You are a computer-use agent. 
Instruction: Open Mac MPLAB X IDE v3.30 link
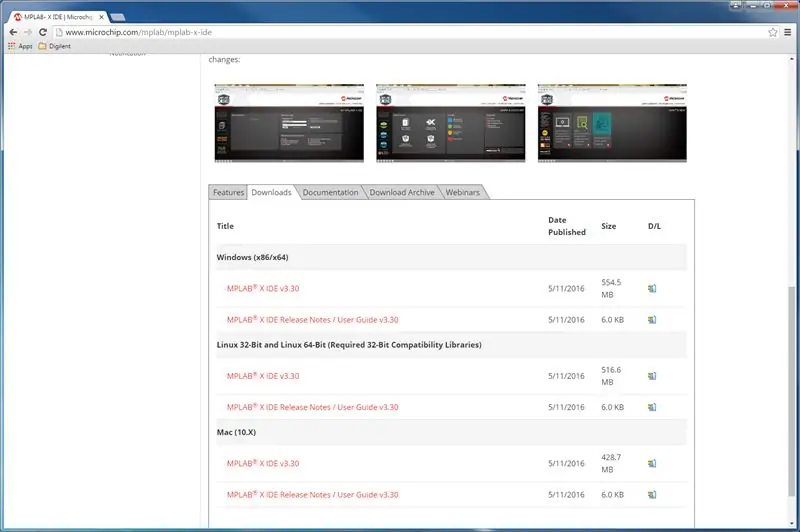[263, 463]
